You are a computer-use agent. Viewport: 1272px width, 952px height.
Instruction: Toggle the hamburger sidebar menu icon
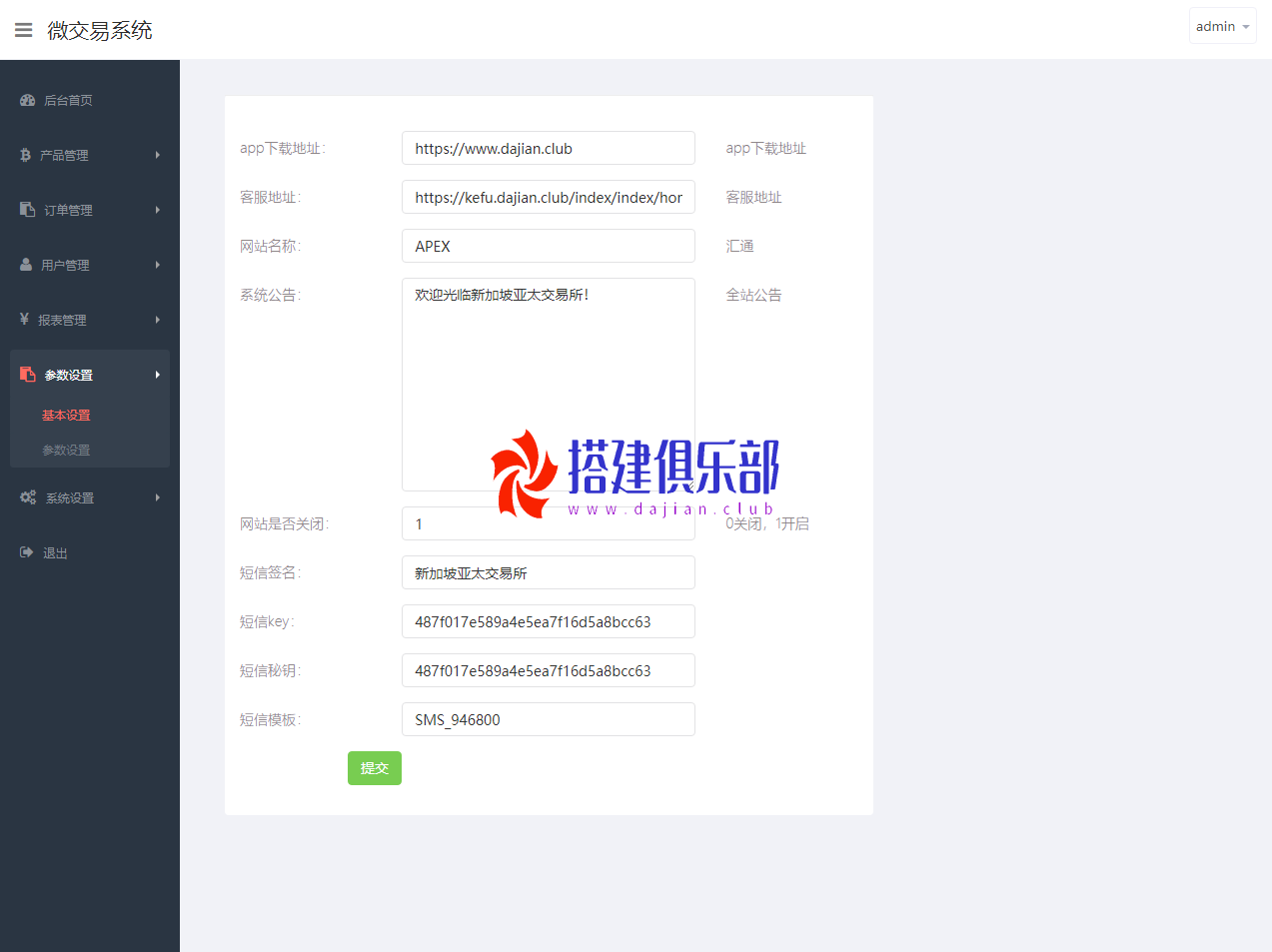pos(23,30)
